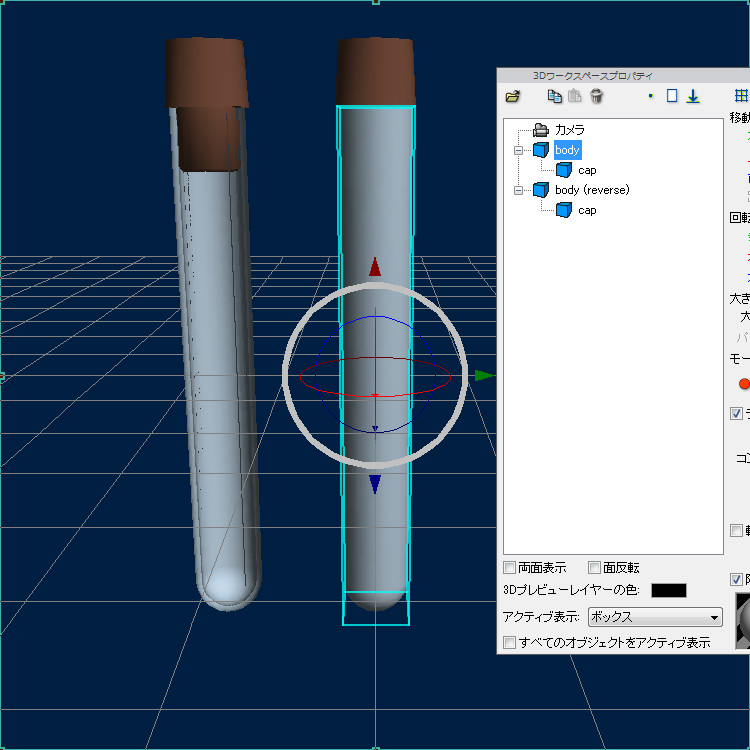Open the アクティブ表示 dropdown showing ボックス

coord(655,617)
